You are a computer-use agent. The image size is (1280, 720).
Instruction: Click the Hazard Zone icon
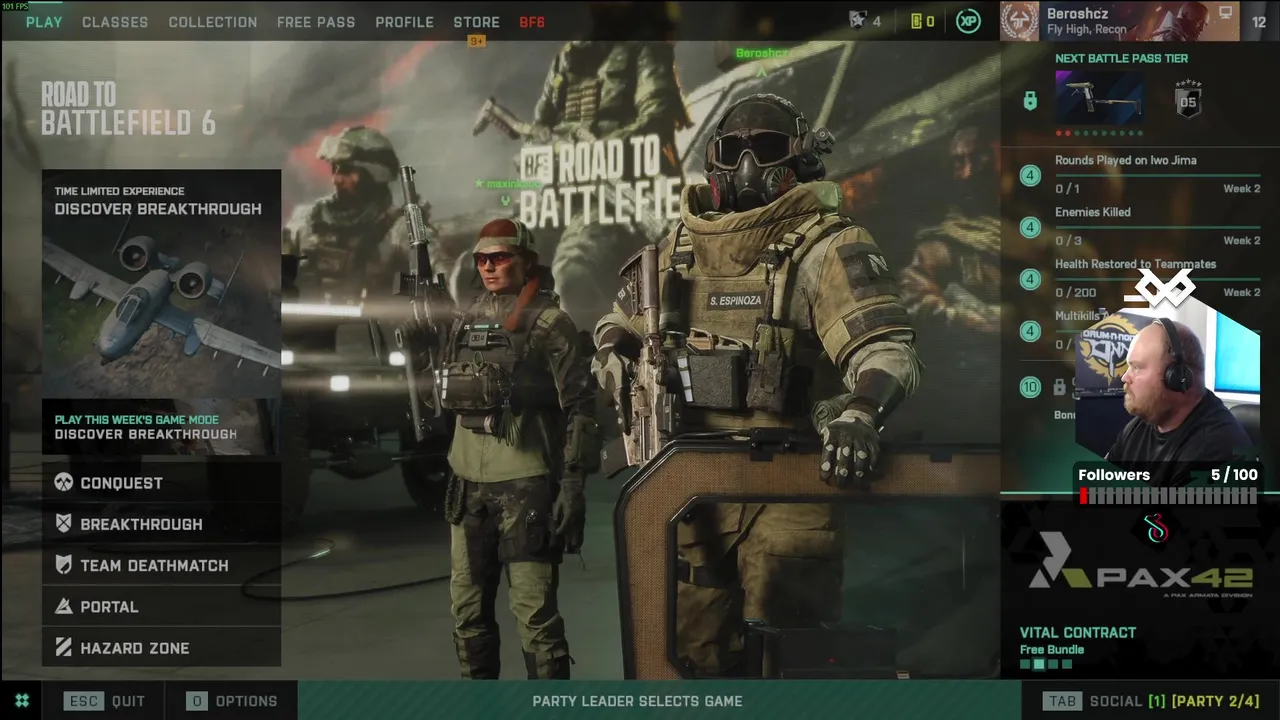pyautogui.click(x=63, y=648)
